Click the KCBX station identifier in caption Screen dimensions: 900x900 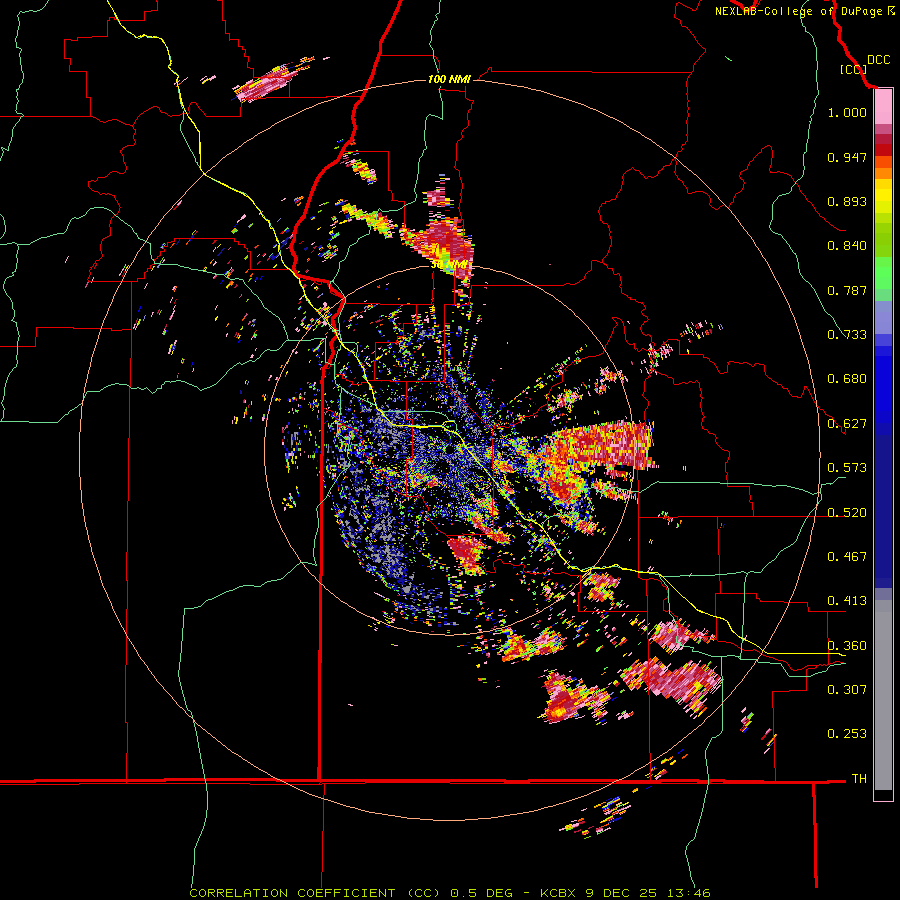click(559, 893)
